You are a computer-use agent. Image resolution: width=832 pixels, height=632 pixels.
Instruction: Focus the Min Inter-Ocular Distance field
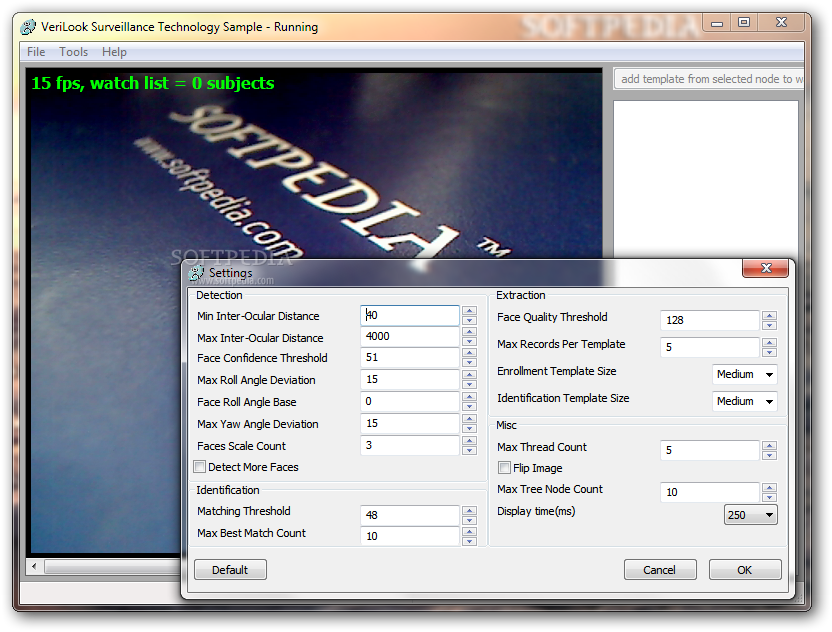click(x=410, y=315)
